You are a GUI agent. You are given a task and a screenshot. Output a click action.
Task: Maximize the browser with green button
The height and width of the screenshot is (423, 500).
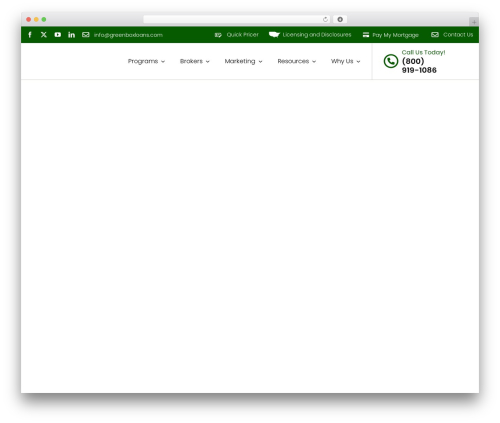tap(44, 19)
